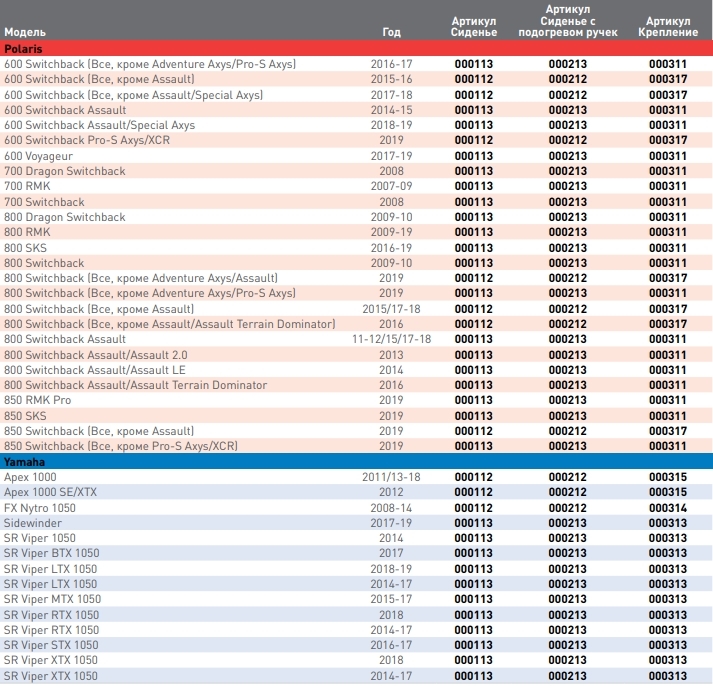Click the 'Sidewinder' model name
Viewport: 713px width, 686px height.
point(33,523)
